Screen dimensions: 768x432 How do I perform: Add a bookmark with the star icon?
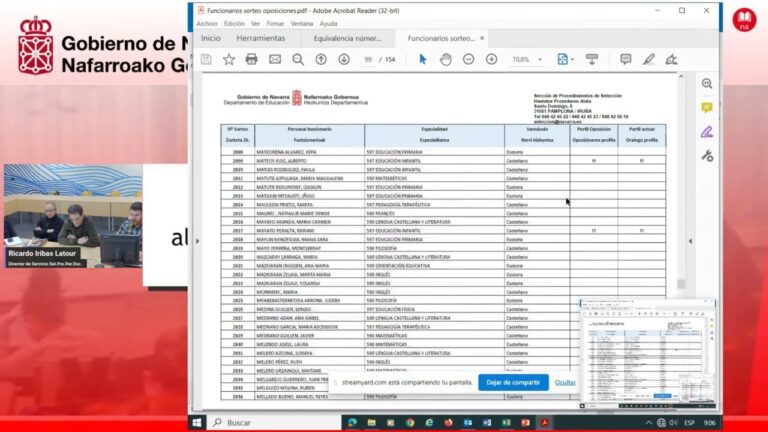(x=229, y=59)
